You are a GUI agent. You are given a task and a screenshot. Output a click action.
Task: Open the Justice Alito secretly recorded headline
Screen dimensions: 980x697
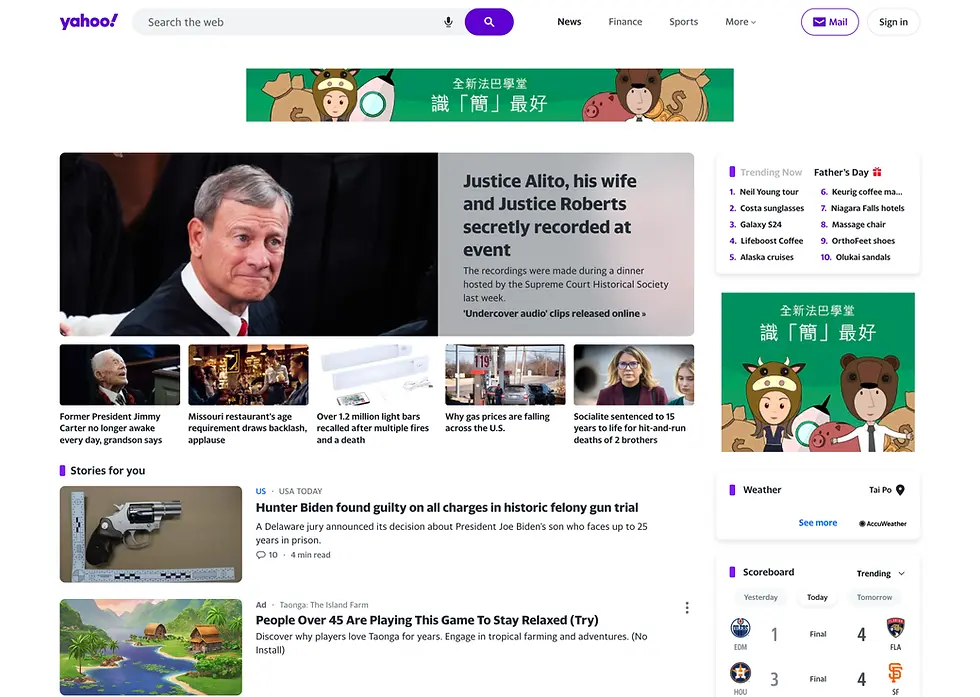[549, 215]
